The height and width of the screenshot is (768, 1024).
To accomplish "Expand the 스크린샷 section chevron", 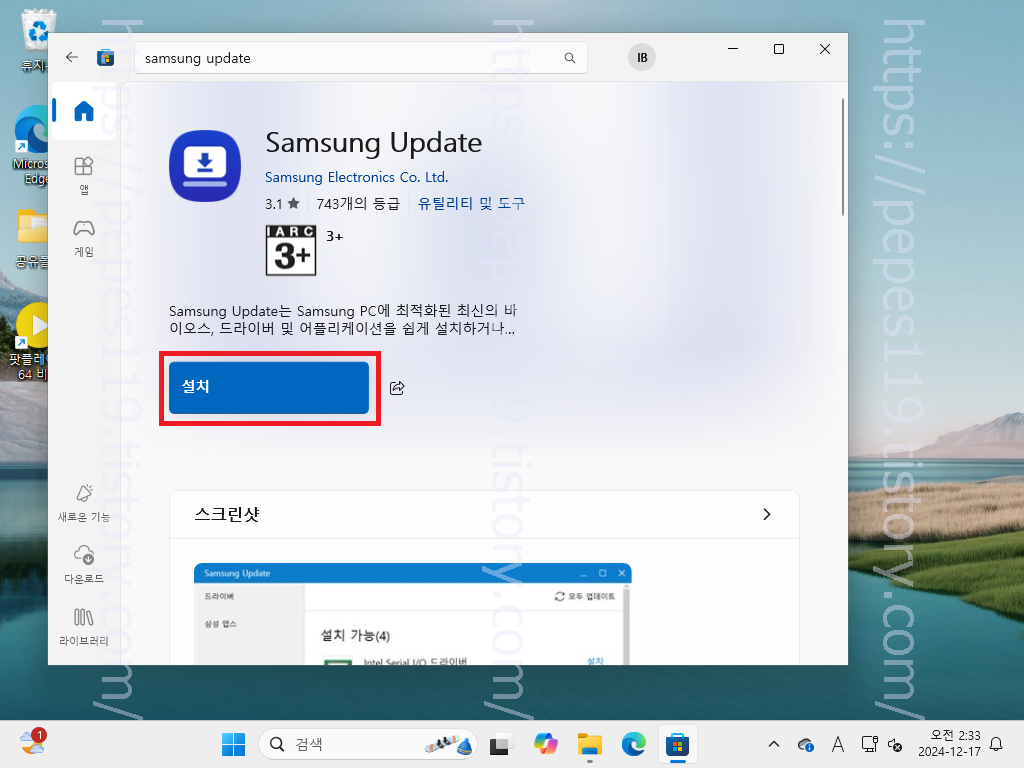I will coord(767,515).
